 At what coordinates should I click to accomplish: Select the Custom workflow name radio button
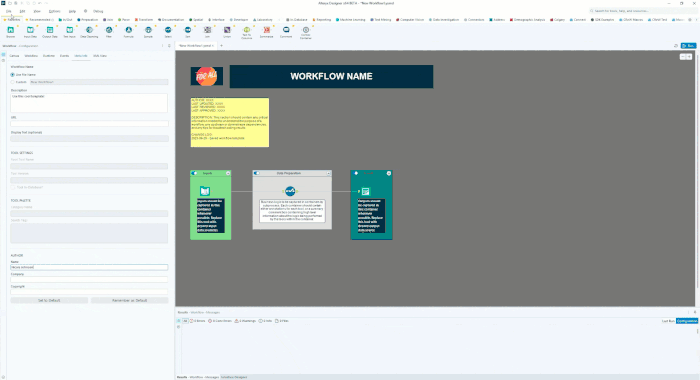pyautogui.click(x=12, y=82)
